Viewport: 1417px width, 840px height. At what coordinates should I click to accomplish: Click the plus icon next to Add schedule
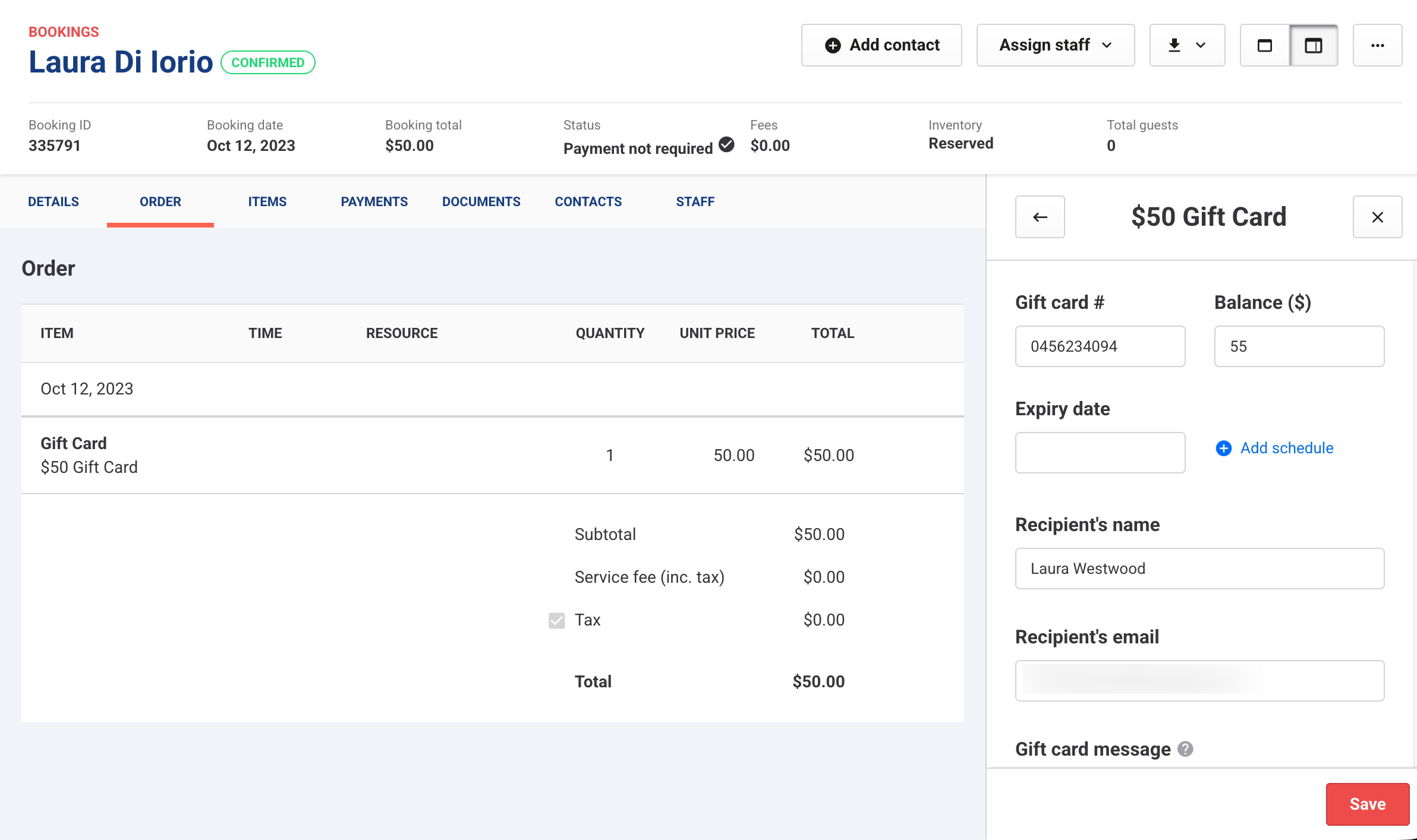click(1223, 448)
